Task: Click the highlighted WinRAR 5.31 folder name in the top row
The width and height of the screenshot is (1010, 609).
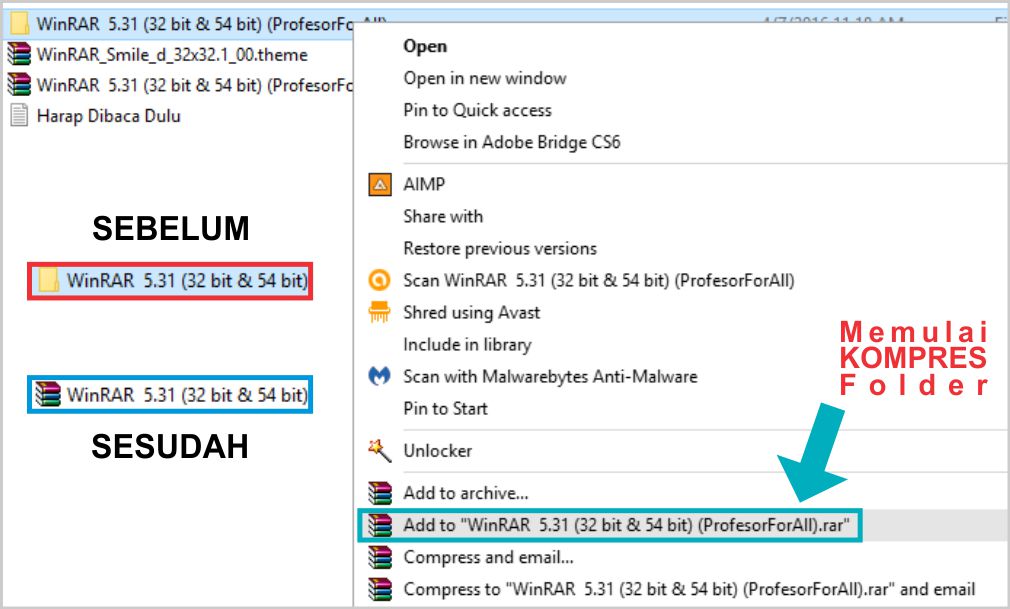Action: [195, 24]
